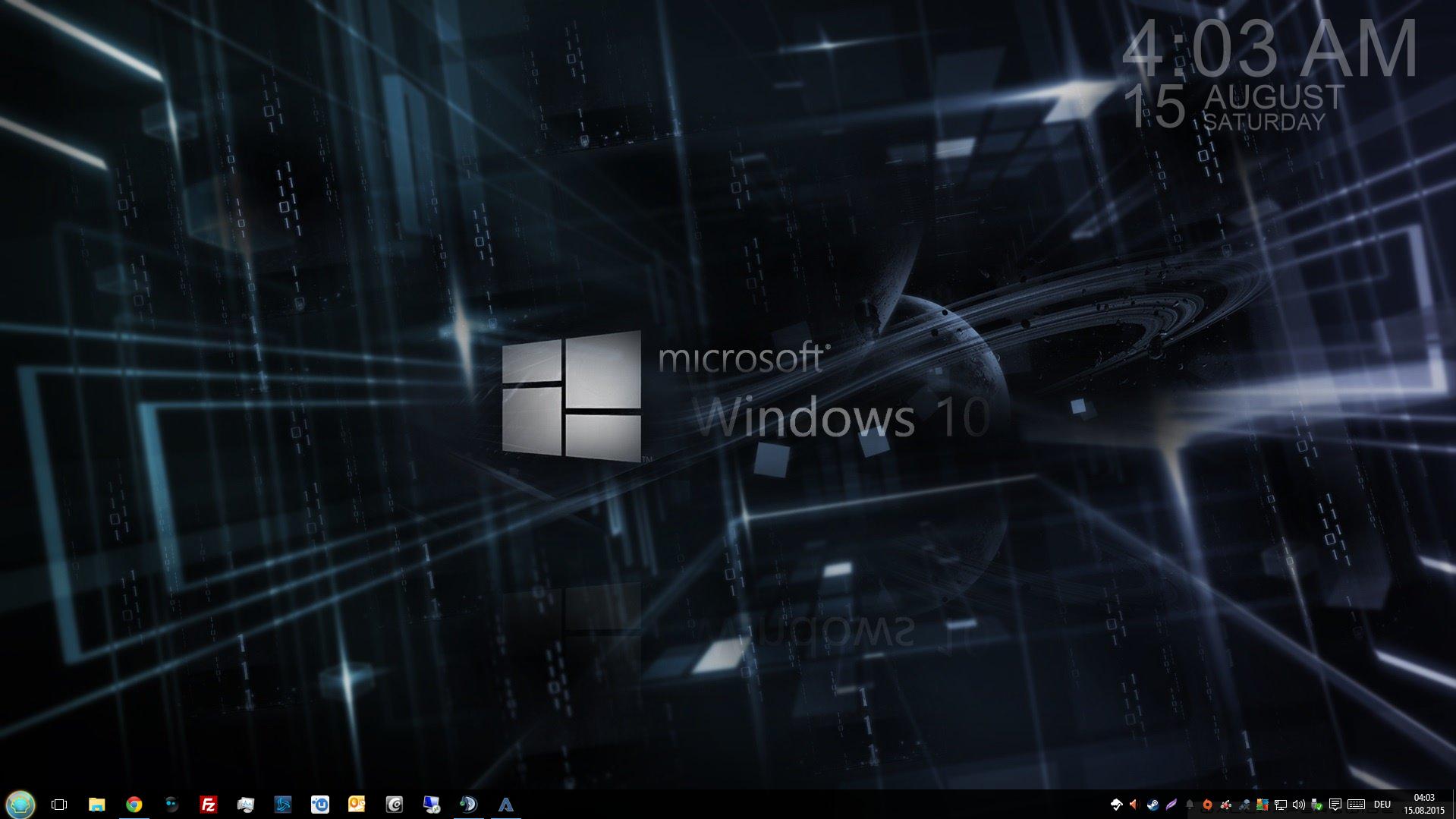Open the AVG antivirus tray icon
Image resolution: width=1456 pixels, height=819 pixels.
1262,805
